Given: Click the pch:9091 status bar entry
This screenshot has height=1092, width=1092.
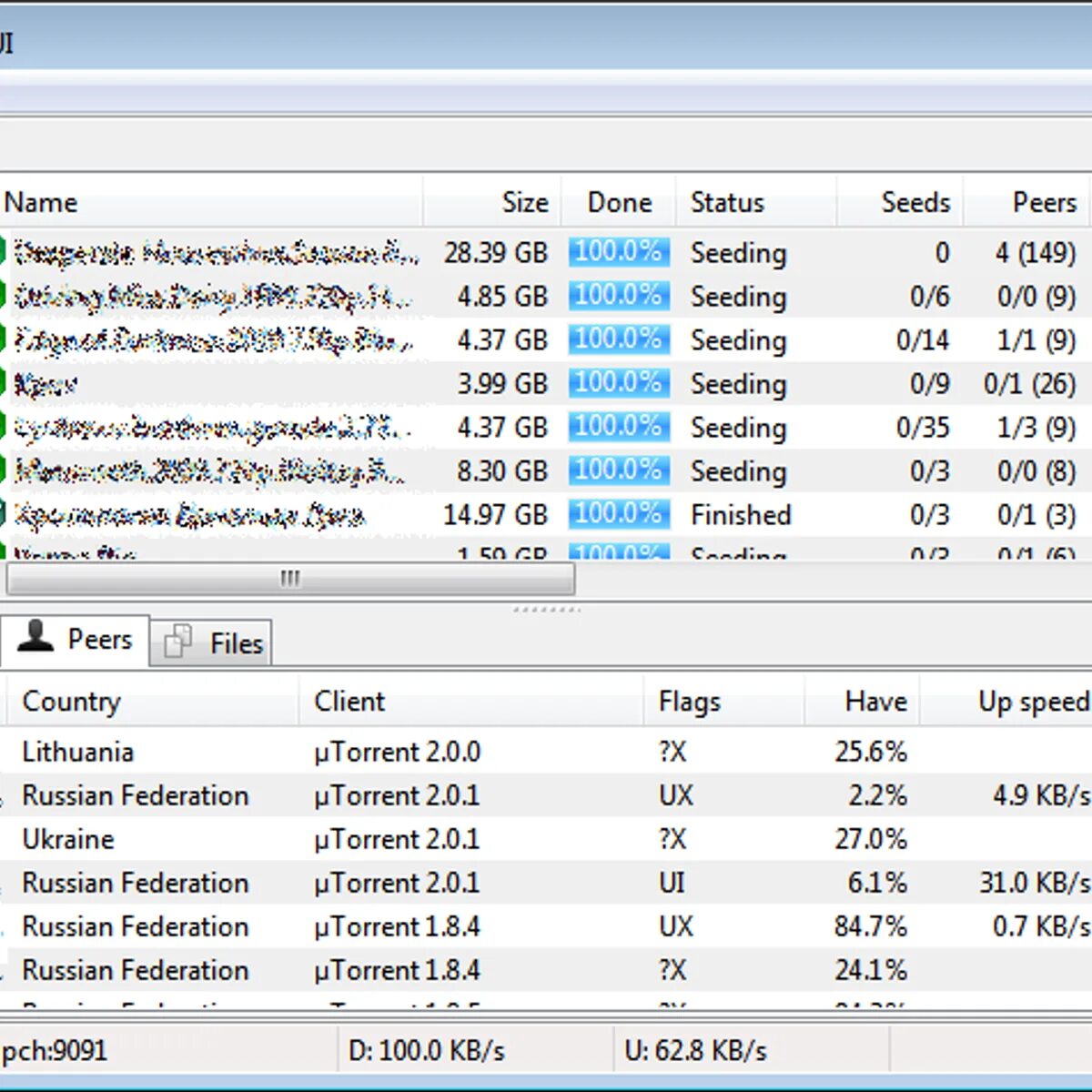Looking at the screenshot, I should click(54, 1051).
